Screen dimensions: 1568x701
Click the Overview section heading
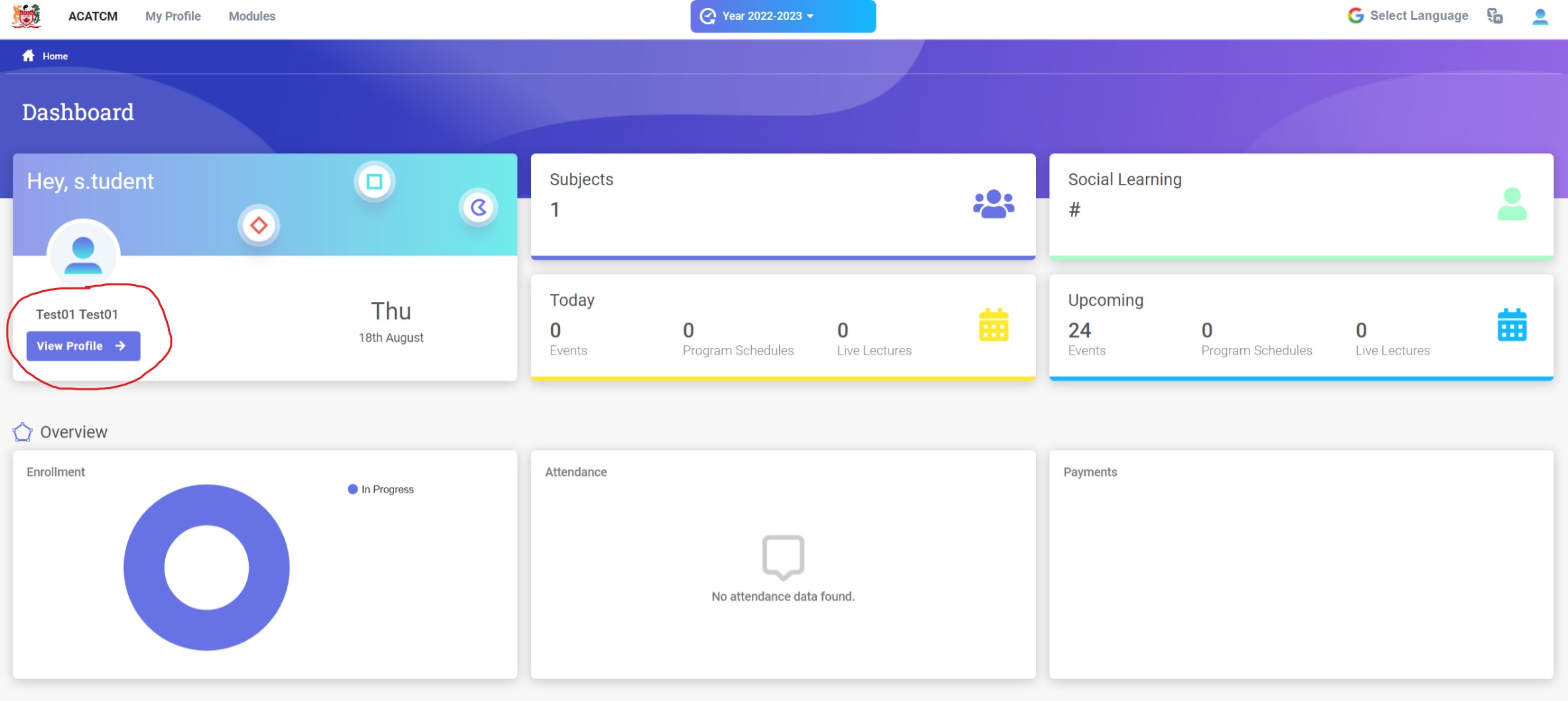pyautogui.click(x=74, y=432)
